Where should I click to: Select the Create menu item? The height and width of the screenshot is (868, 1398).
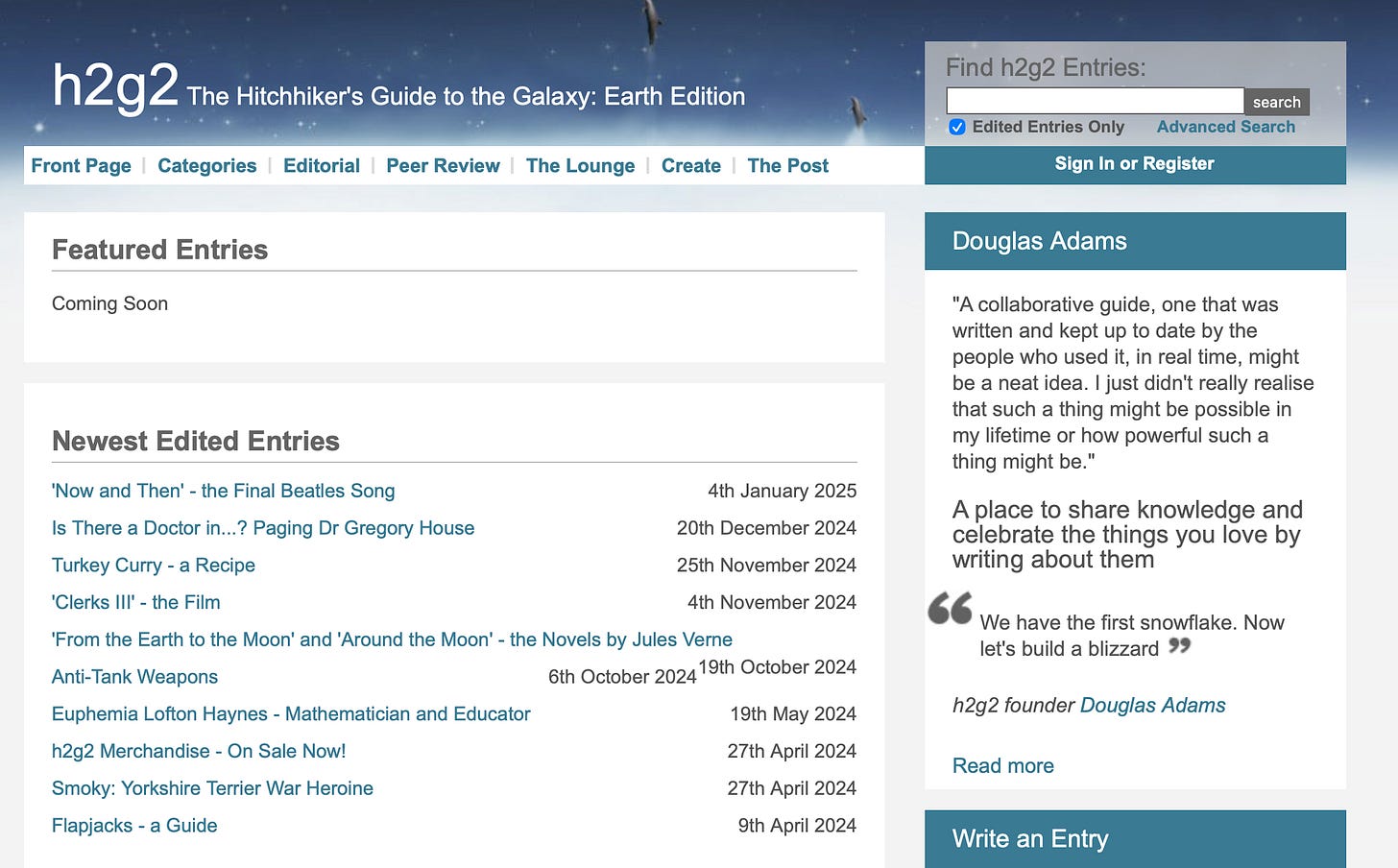(x=691, y=165)
